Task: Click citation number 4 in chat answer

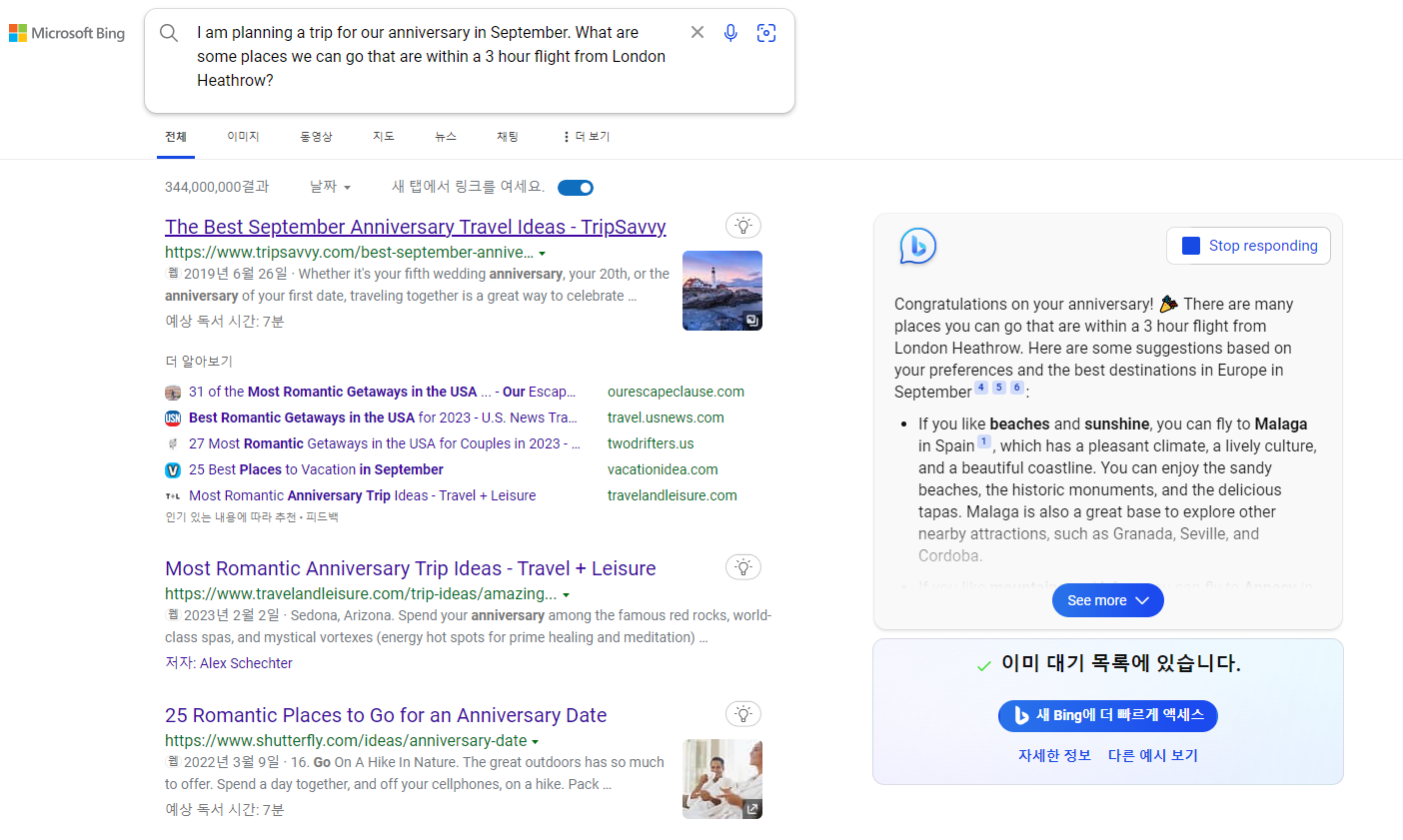Action: click(981, 388)
